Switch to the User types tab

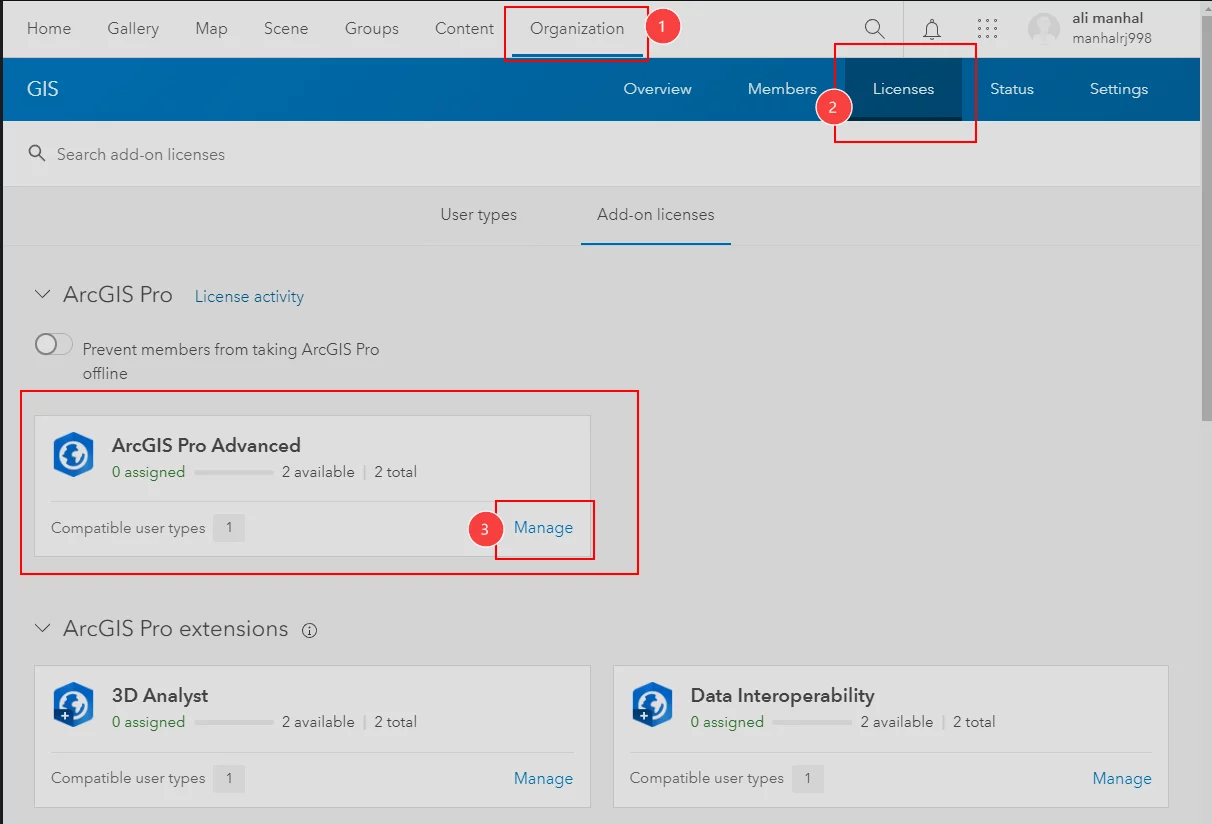[x=479, y=215]
